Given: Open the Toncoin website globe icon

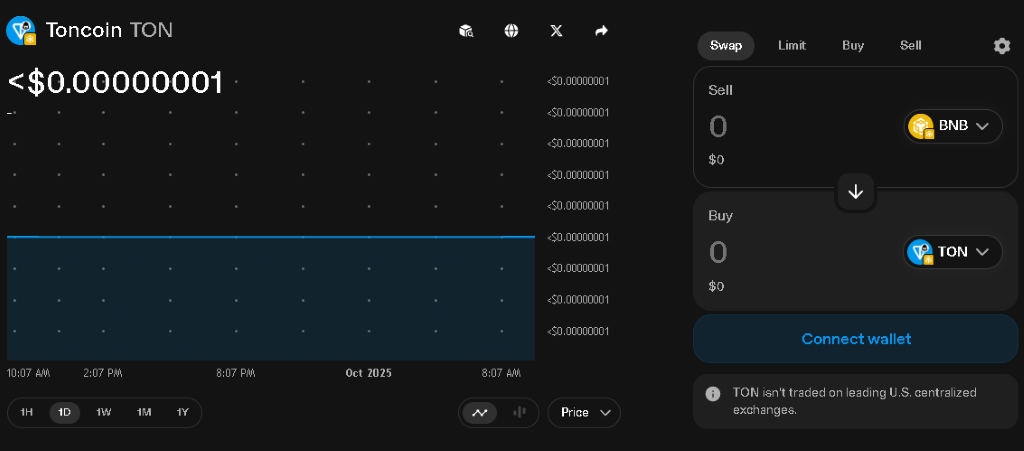Looking at the screenshot, I should [x=511, y=31].
